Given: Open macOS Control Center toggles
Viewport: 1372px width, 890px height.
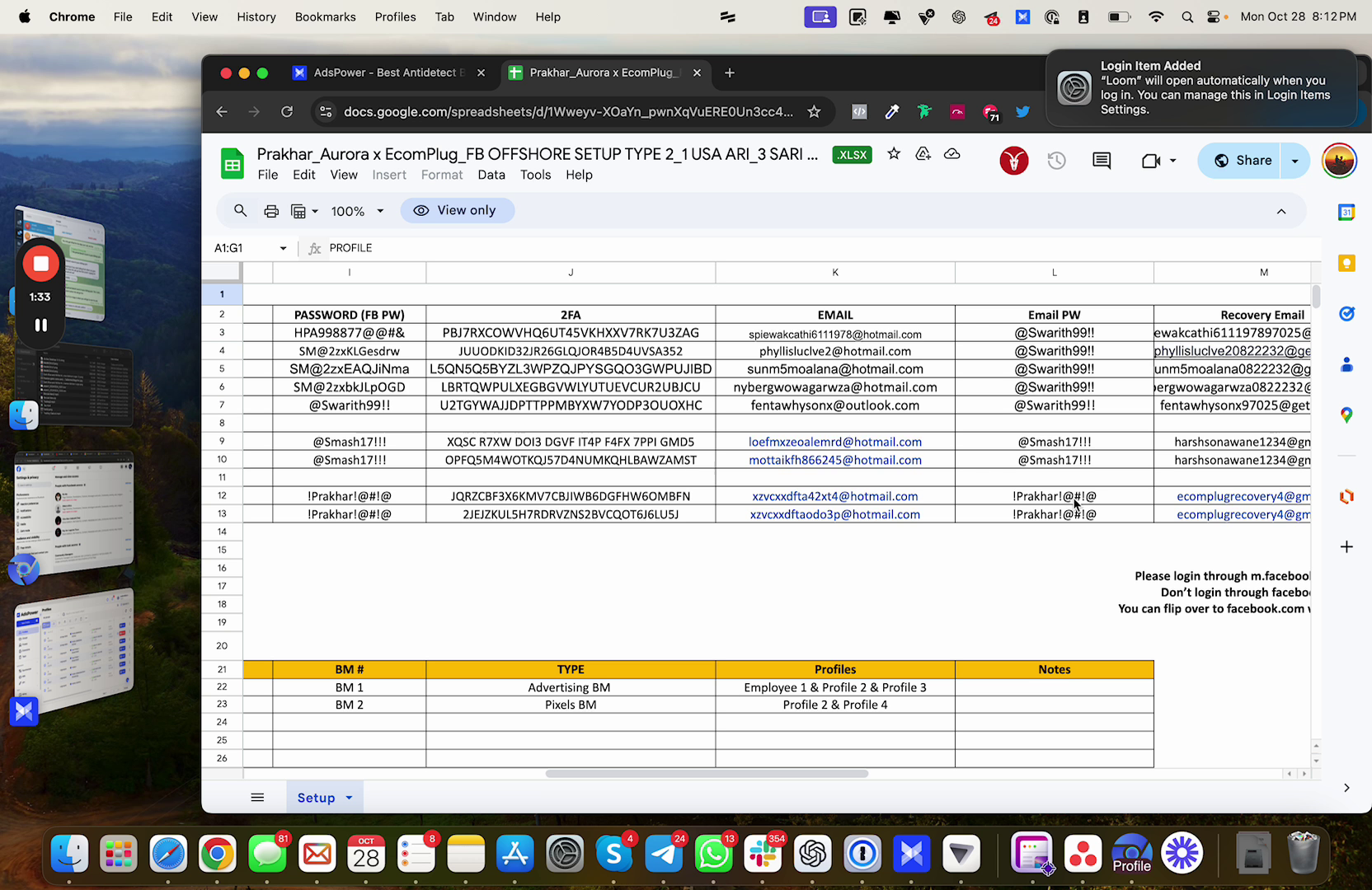Looking at the screenshot, I should (1215, 16).
